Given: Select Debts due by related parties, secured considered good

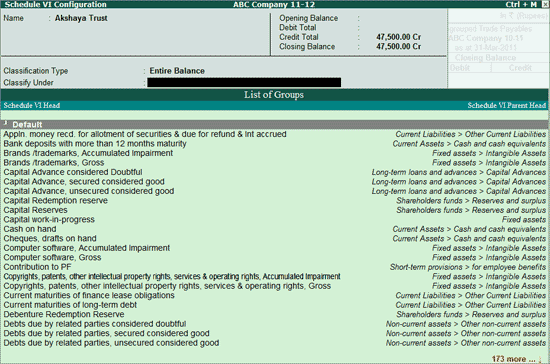Looking at the screenshot, I should (x=106, y=333).
